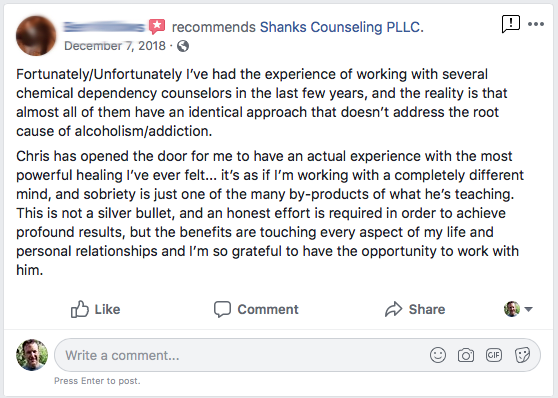Open the Shanks Counseling PLLC page link
This screenshot has width=558, height=398.
tap(342, 27)
